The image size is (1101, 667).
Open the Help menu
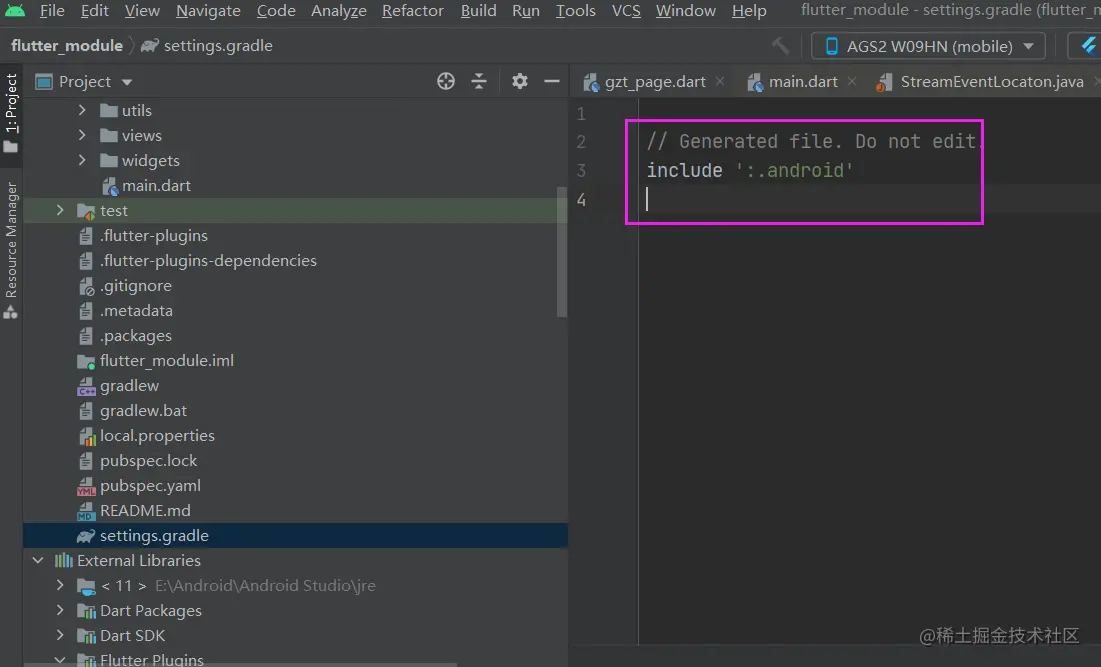(749, 11)
